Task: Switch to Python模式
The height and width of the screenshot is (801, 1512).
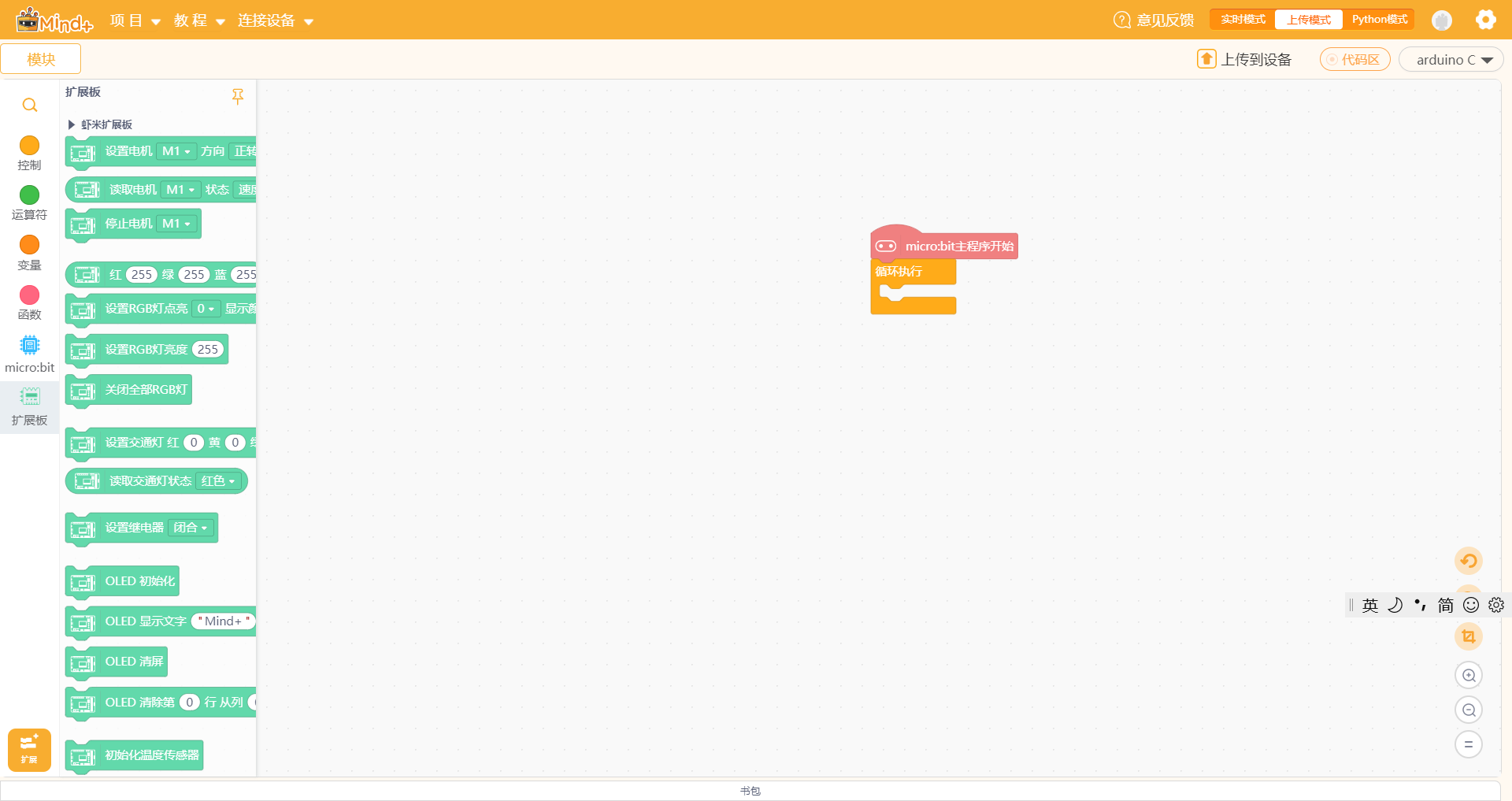Action: point(1379,20)
